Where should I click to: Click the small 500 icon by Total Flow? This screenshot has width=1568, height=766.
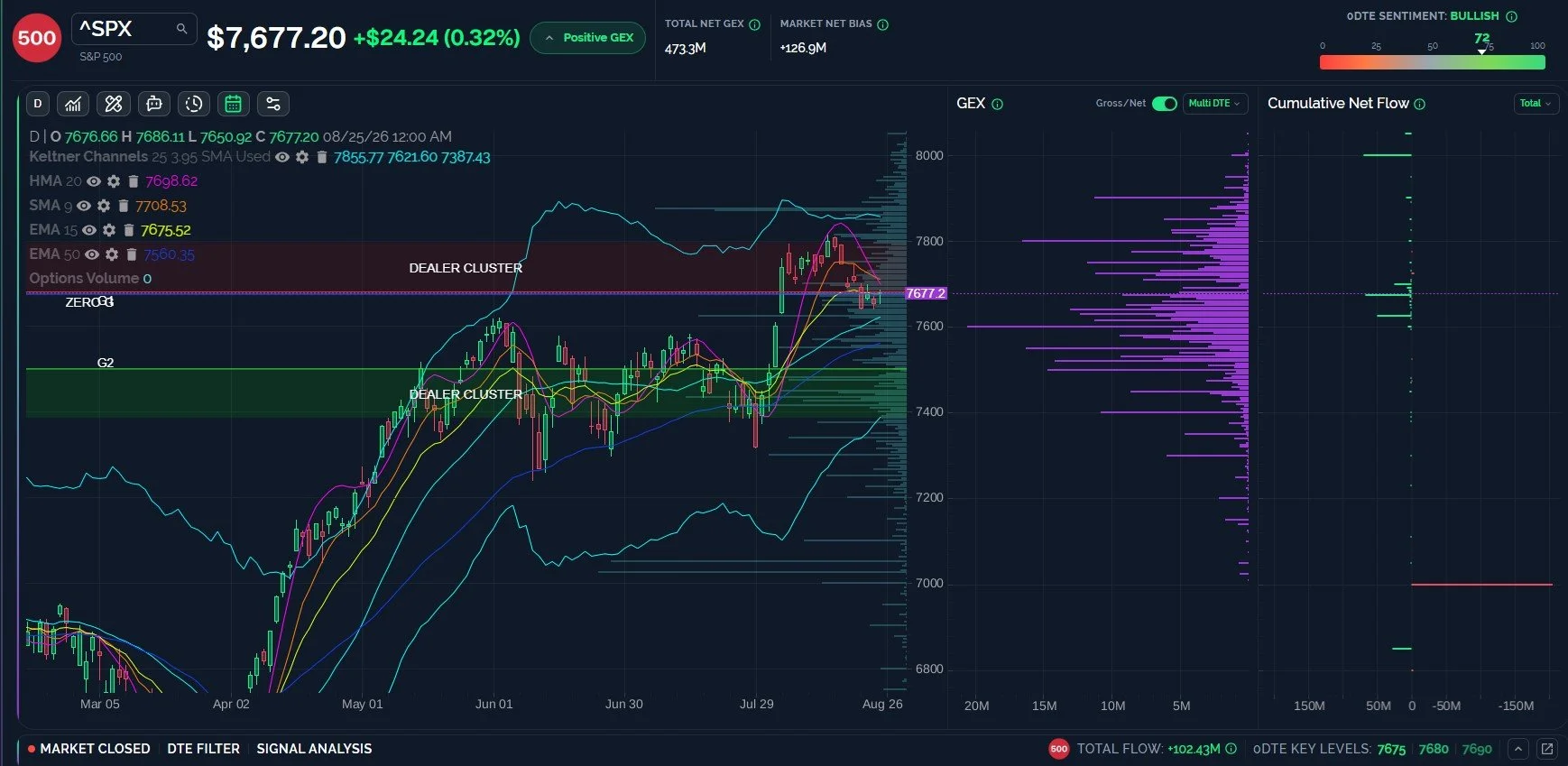coord(1059,749)
